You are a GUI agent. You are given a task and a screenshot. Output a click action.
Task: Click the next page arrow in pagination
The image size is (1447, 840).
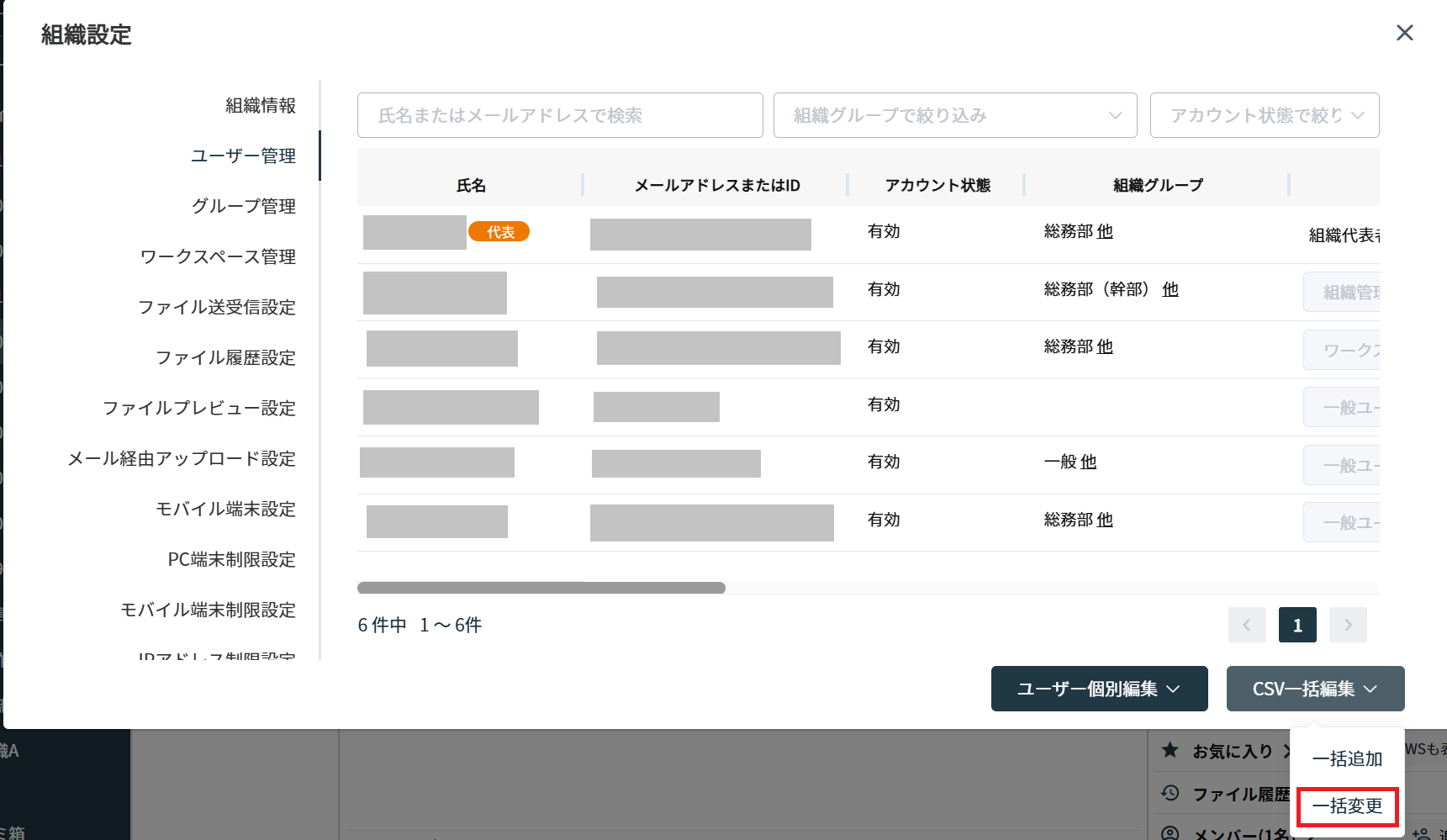[1348, 625]
